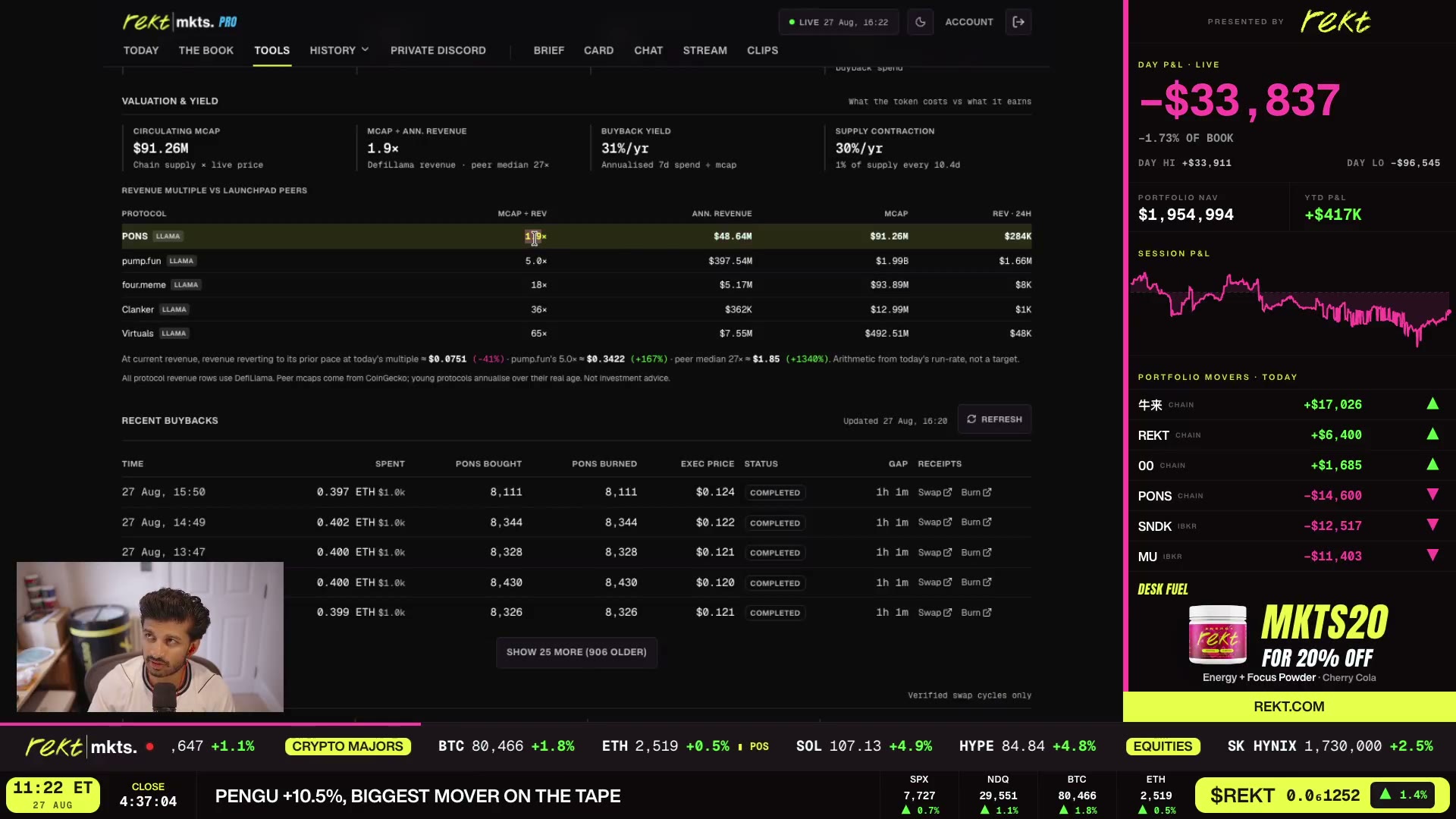Click the session P&L chart
The height and width of the screenshot is (819, 1456).
pyautogui.click(x=1290, y=309)
